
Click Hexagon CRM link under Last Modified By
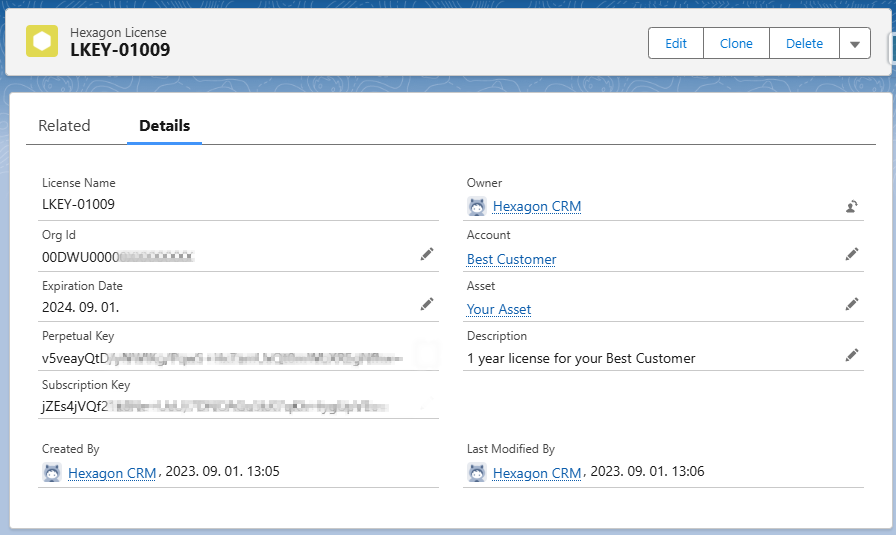click(536, 472)
